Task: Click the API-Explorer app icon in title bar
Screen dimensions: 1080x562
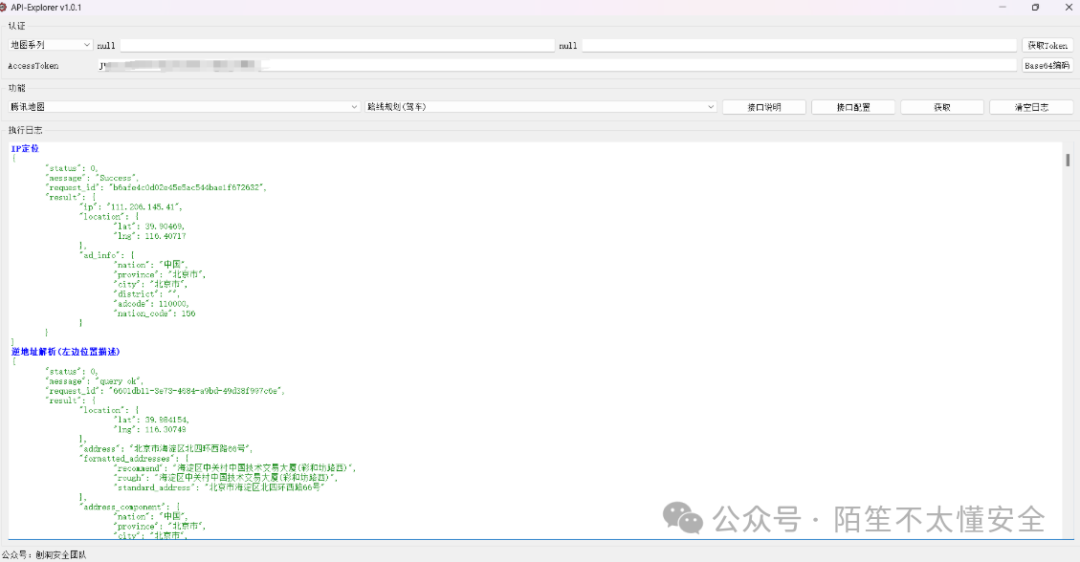Action: pos(3,7)
